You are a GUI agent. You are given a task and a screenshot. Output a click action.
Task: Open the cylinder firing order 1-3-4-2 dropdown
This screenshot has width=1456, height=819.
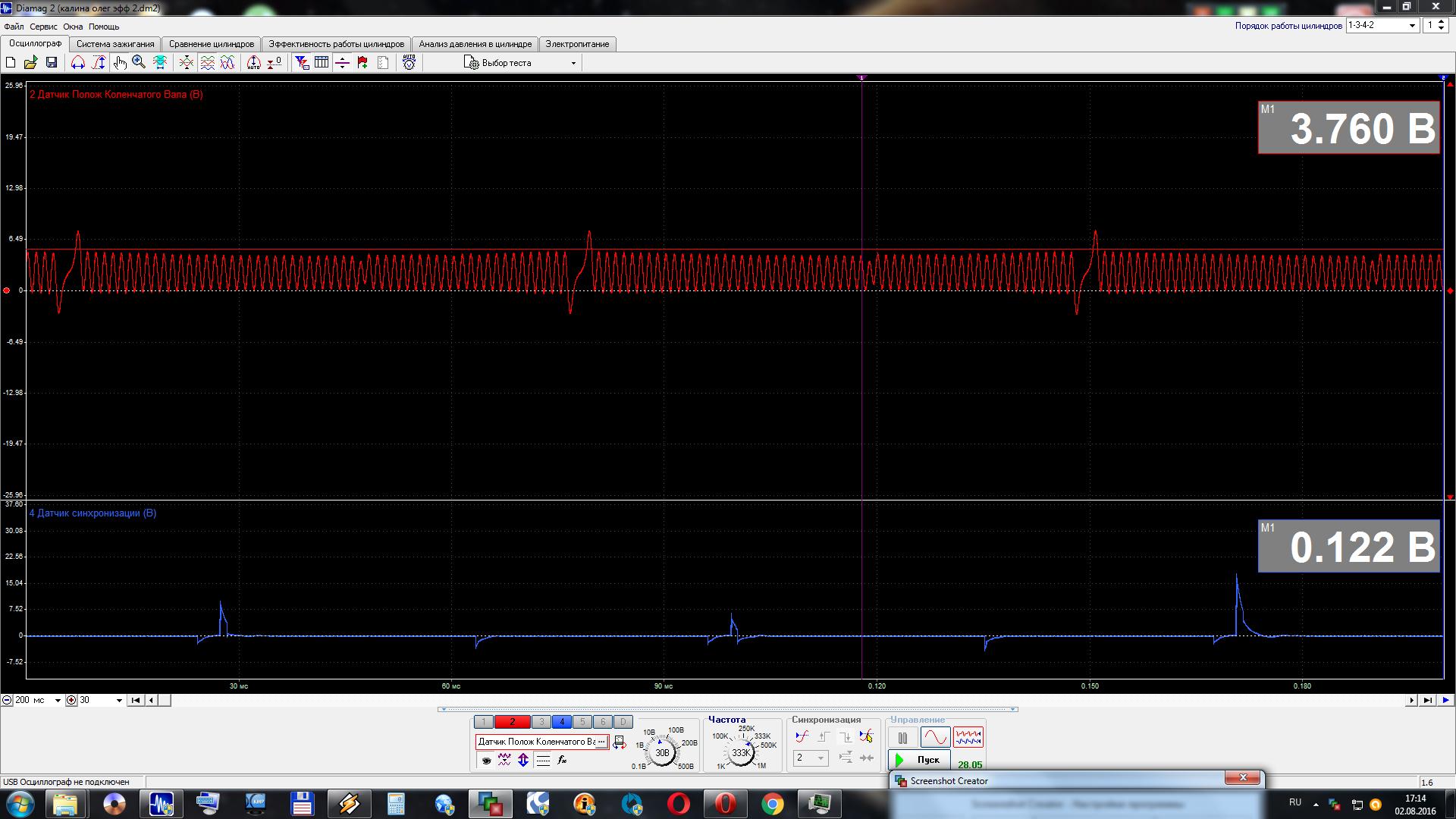[1382, 25]
